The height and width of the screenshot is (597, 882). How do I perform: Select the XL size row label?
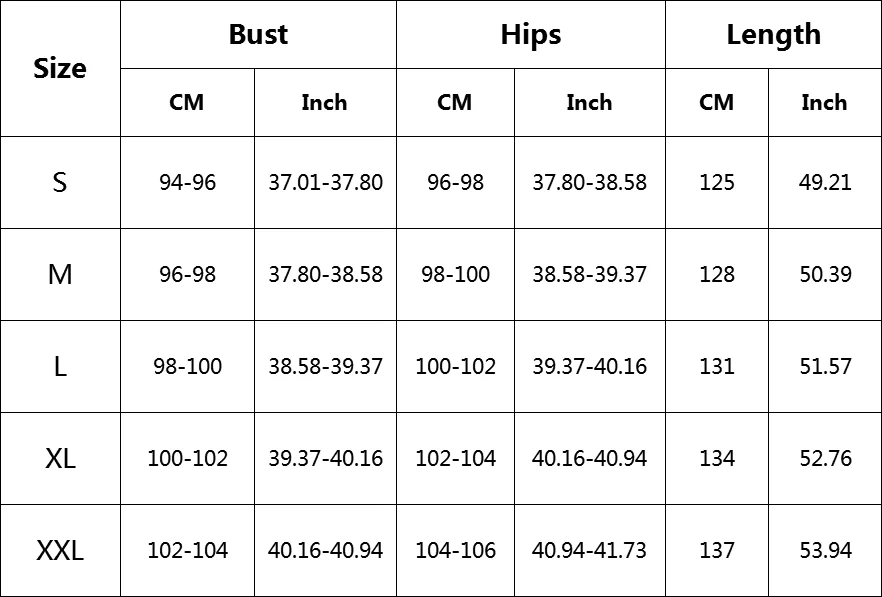(x=60, y=458)
